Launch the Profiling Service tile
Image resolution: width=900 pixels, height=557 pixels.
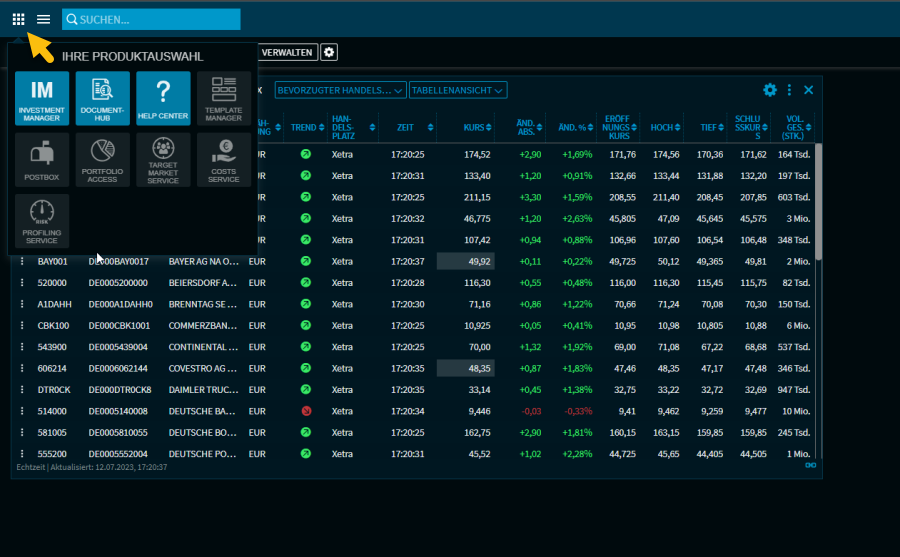click(43, 221)
